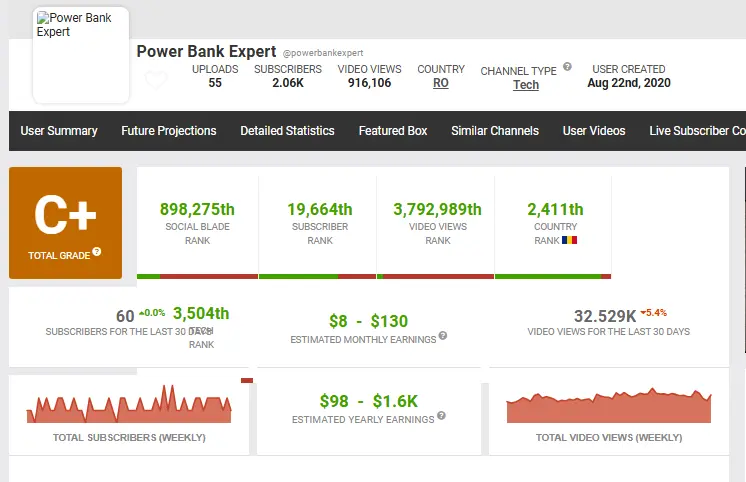Click the 3,792,989th video views rank

(437, 209)
